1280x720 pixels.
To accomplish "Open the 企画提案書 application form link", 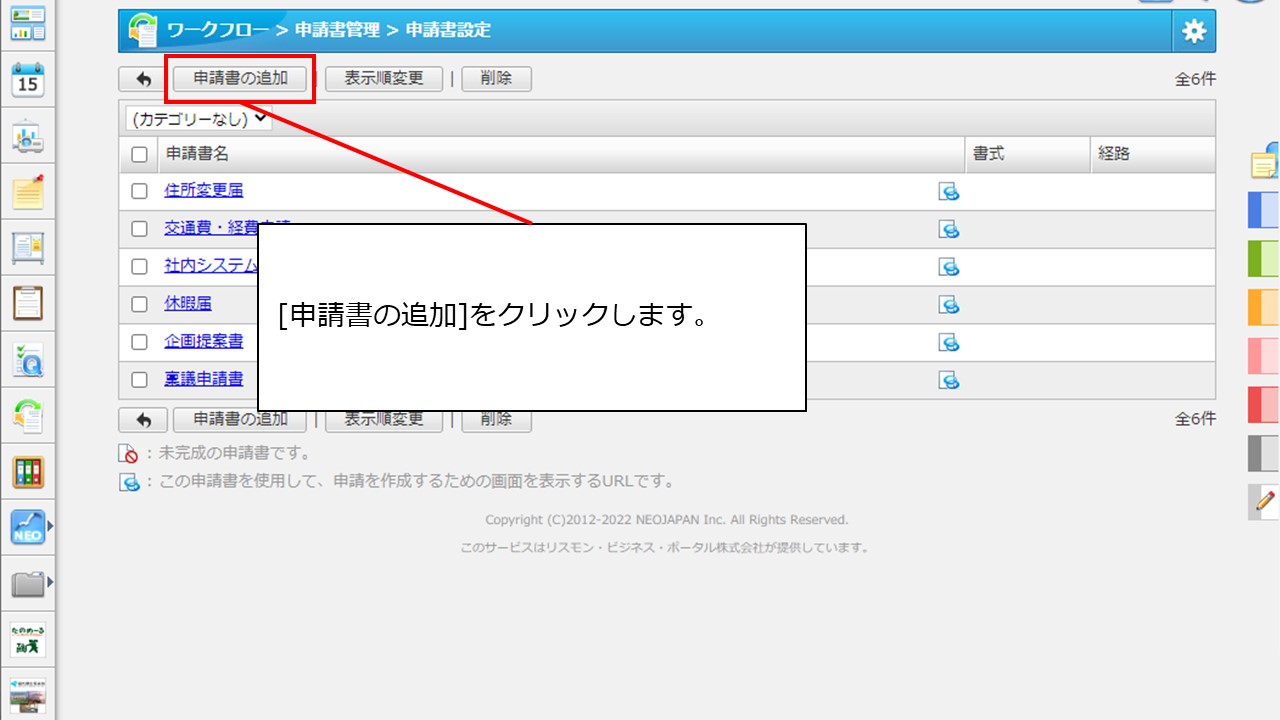I will click(x=204, y=341).
